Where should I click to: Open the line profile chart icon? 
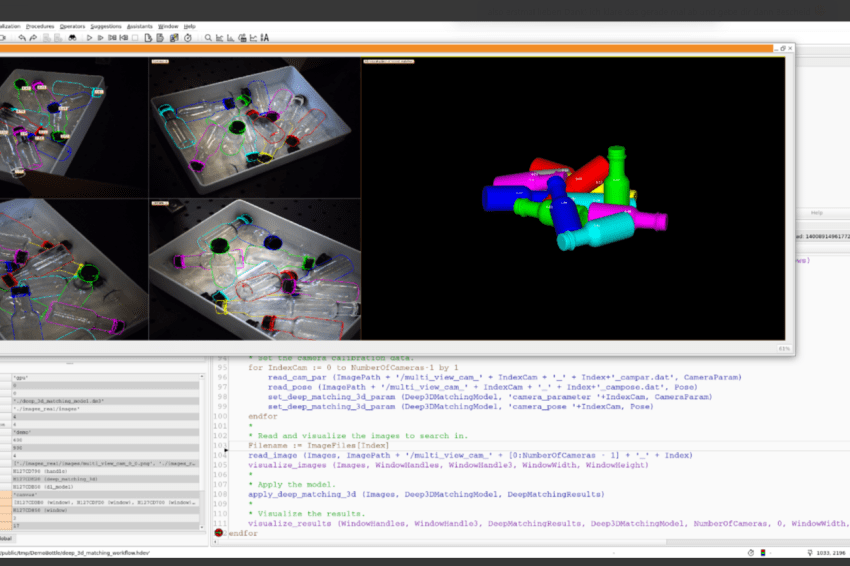[x=253, y=38]
